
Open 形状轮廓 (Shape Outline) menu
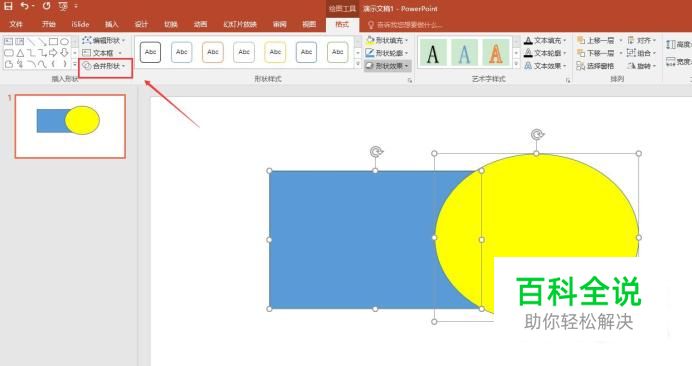(x=387, y=53)
